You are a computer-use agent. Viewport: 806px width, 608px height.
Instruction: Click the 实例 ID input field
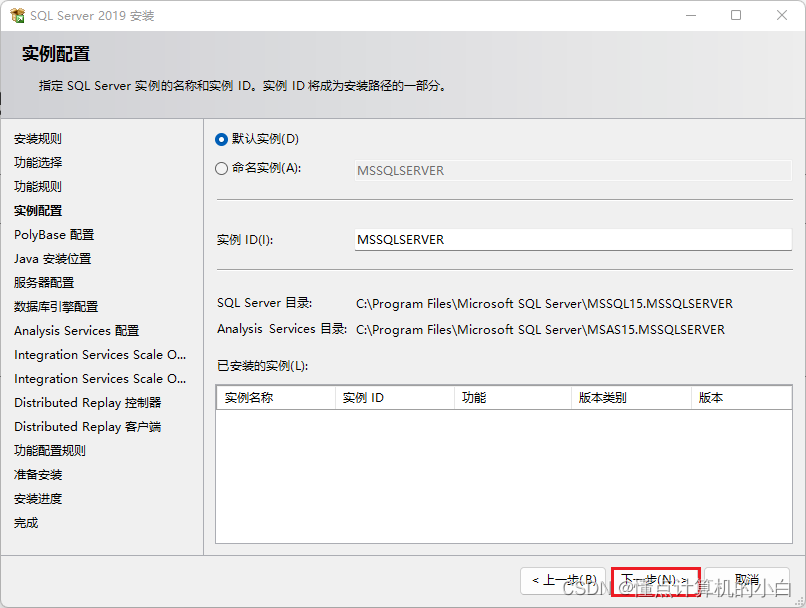pos(573,239)
